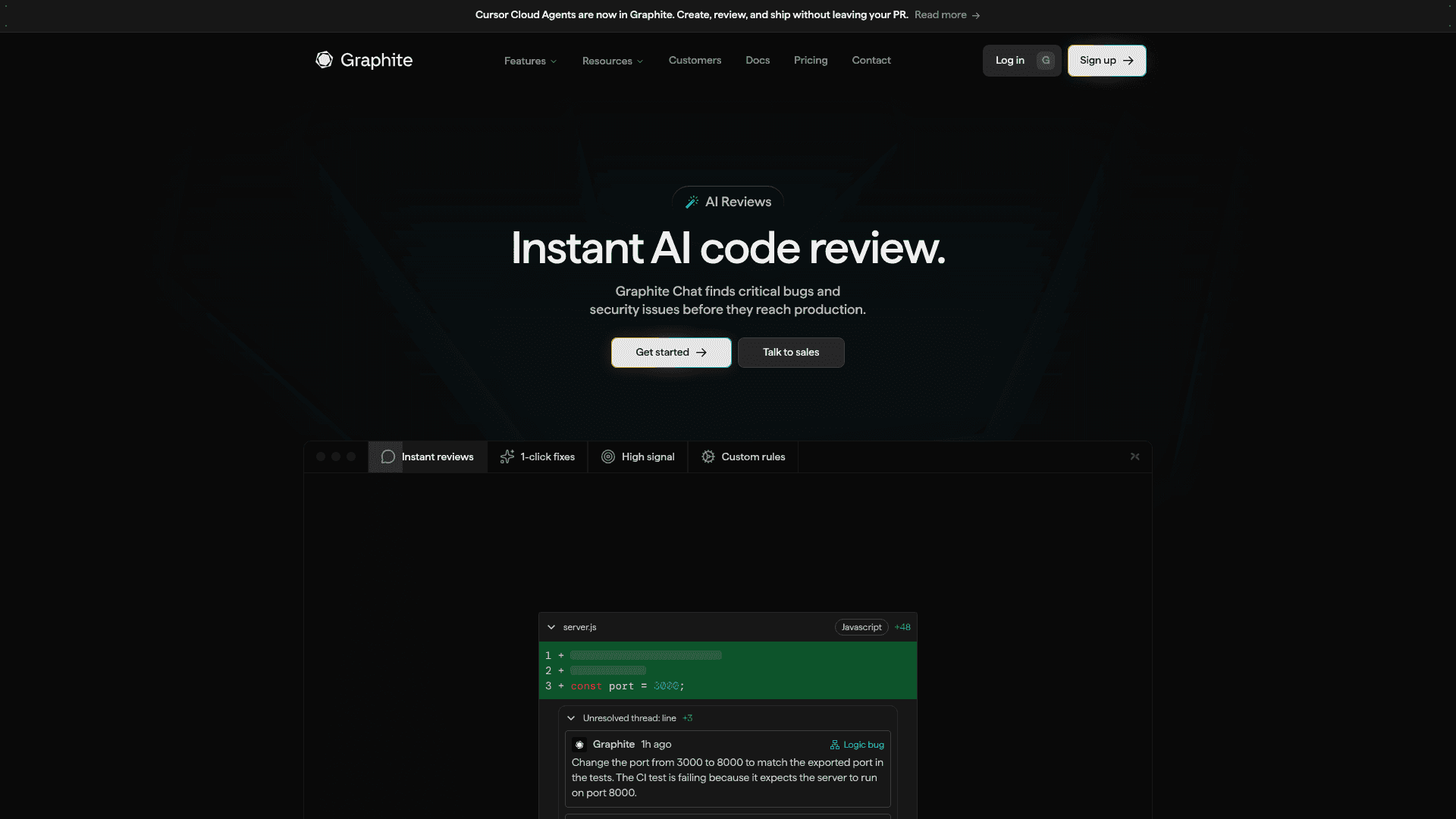This screenshot has width=1456, height=819.
Task: Click the magic wand AI Reviews icon
Action: coord(692,202)
